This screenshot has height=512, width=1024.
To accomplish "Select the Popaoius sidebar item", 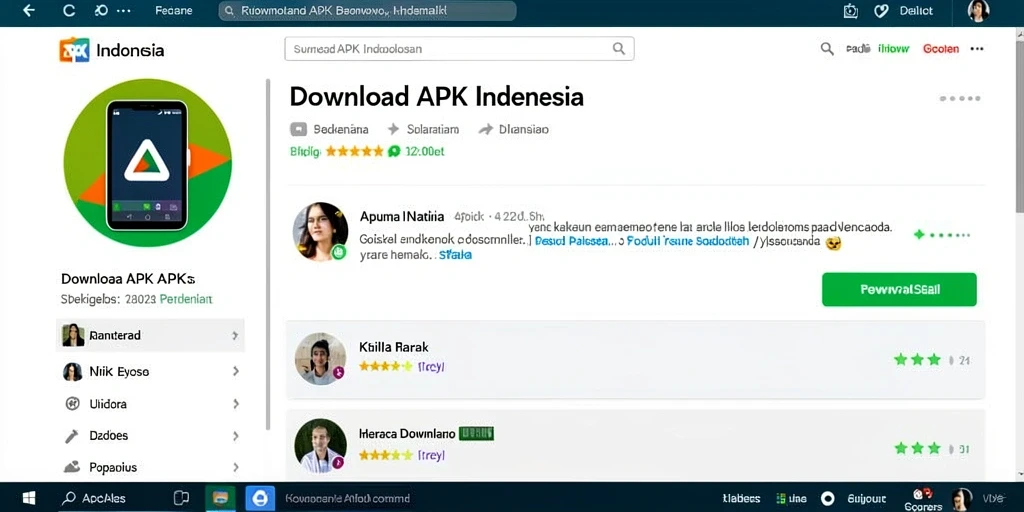I will click(x=150, y=468).
